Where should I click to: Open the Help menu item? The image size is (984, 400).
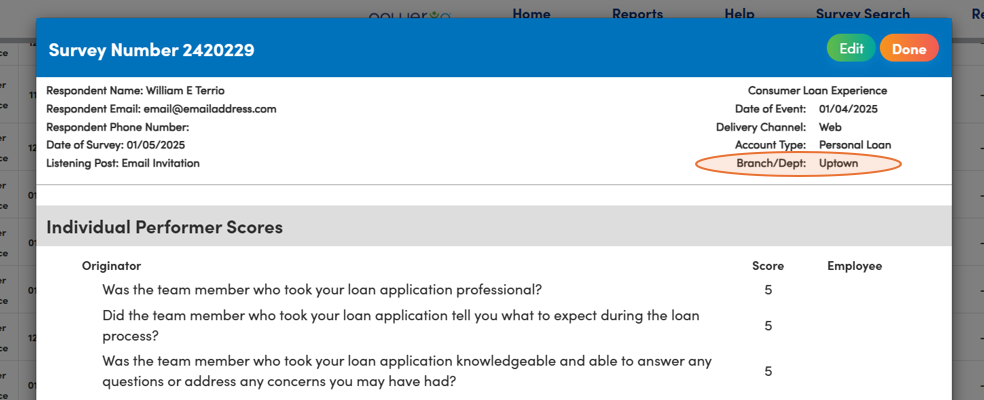coord(739,13)
